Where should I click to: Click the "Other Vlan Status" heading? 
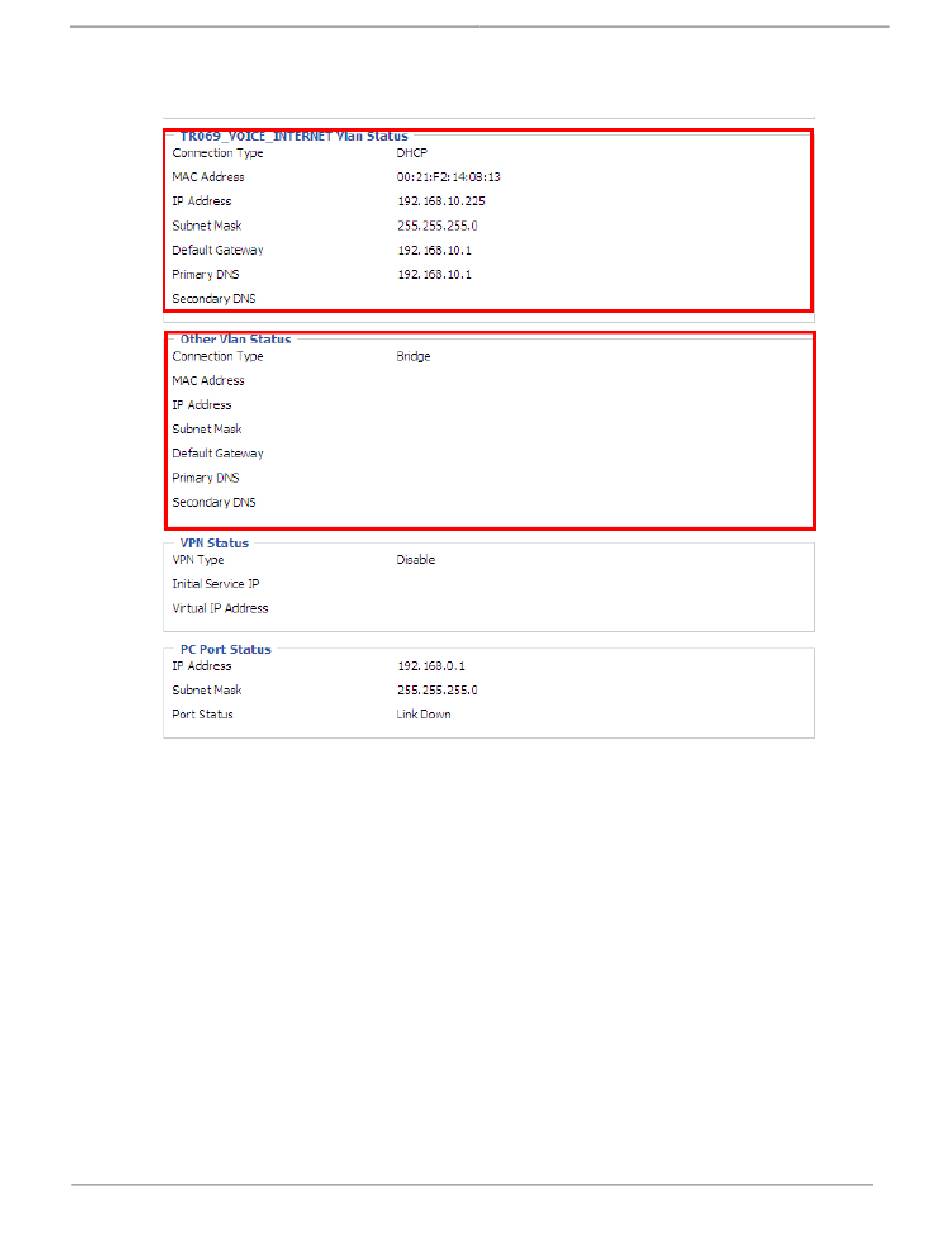pos(236,340)
